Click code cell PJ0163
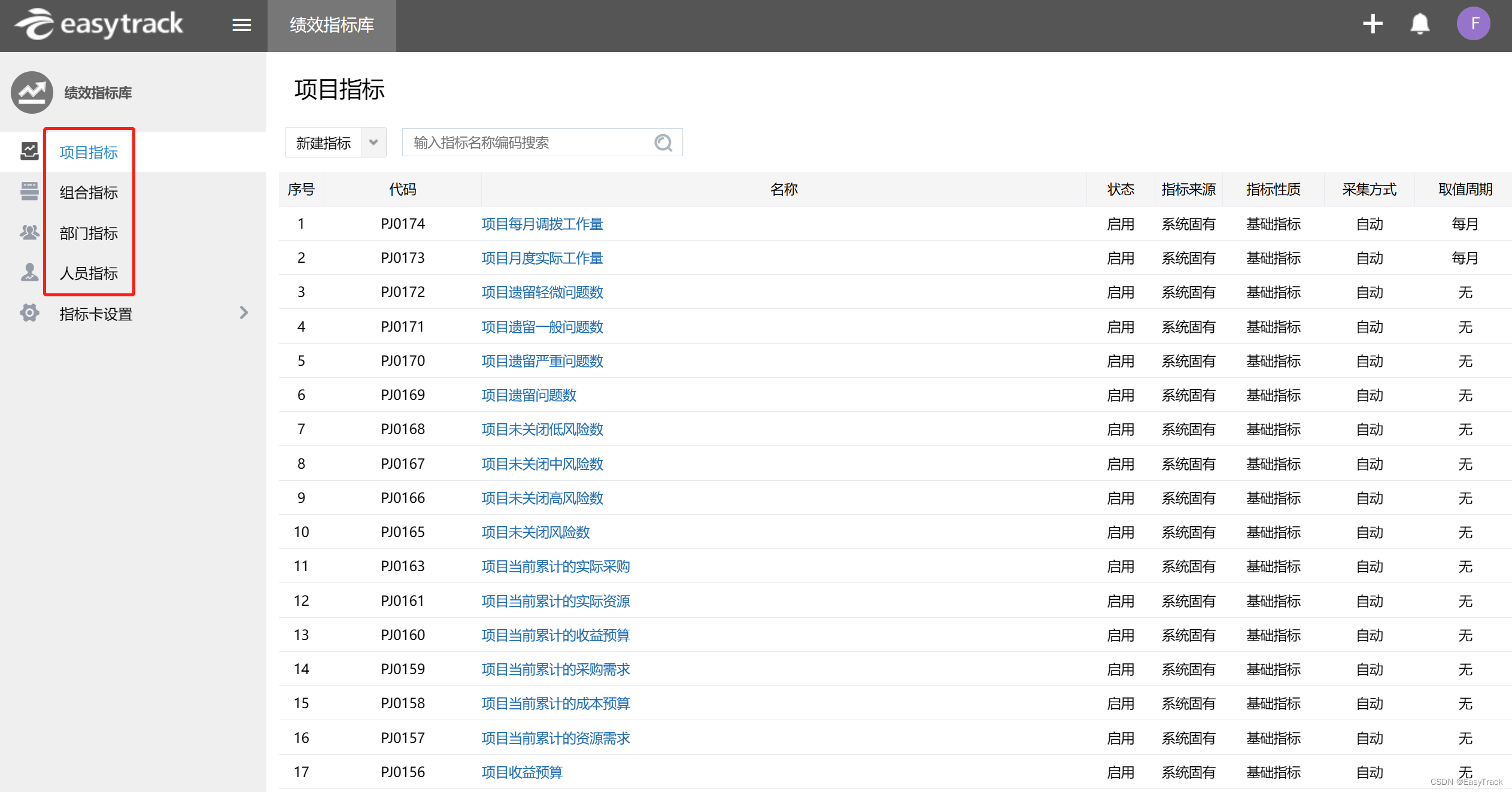This screenshot has height=792, width=1512. point(403,566)
